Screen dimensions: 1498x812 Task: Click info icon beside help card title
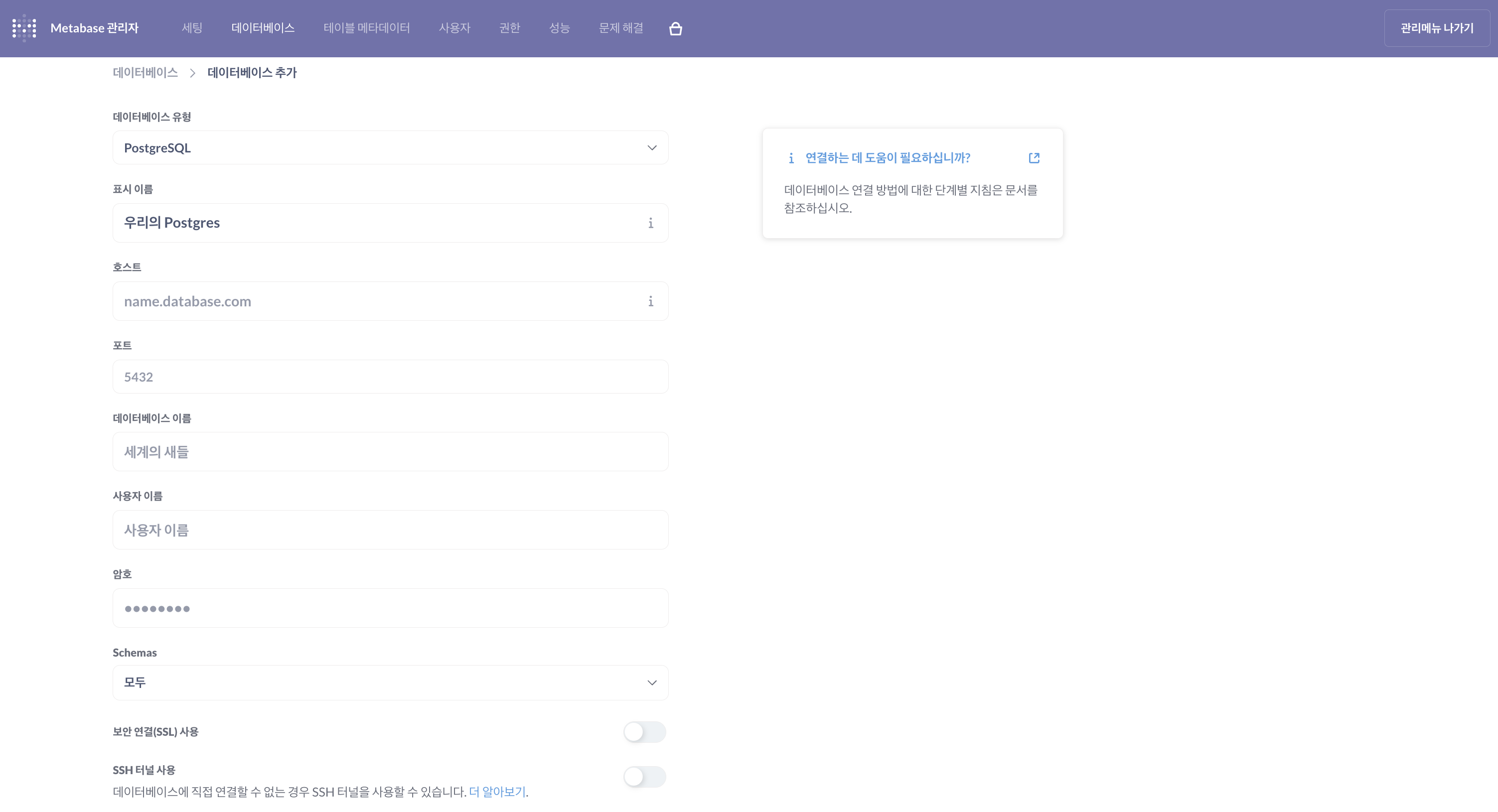[791, 158]
